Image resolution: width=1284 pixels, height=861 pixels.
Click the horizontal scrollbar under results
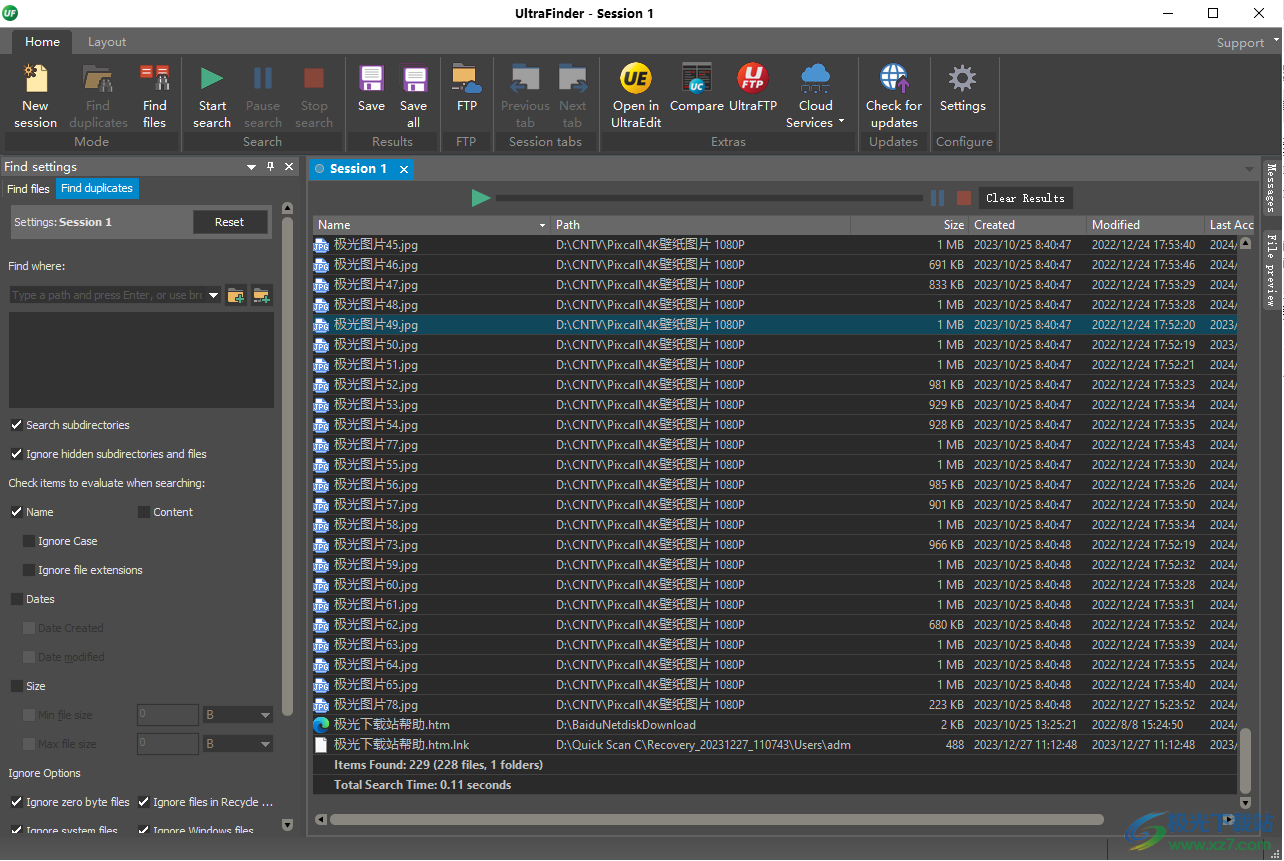[716, 820]
